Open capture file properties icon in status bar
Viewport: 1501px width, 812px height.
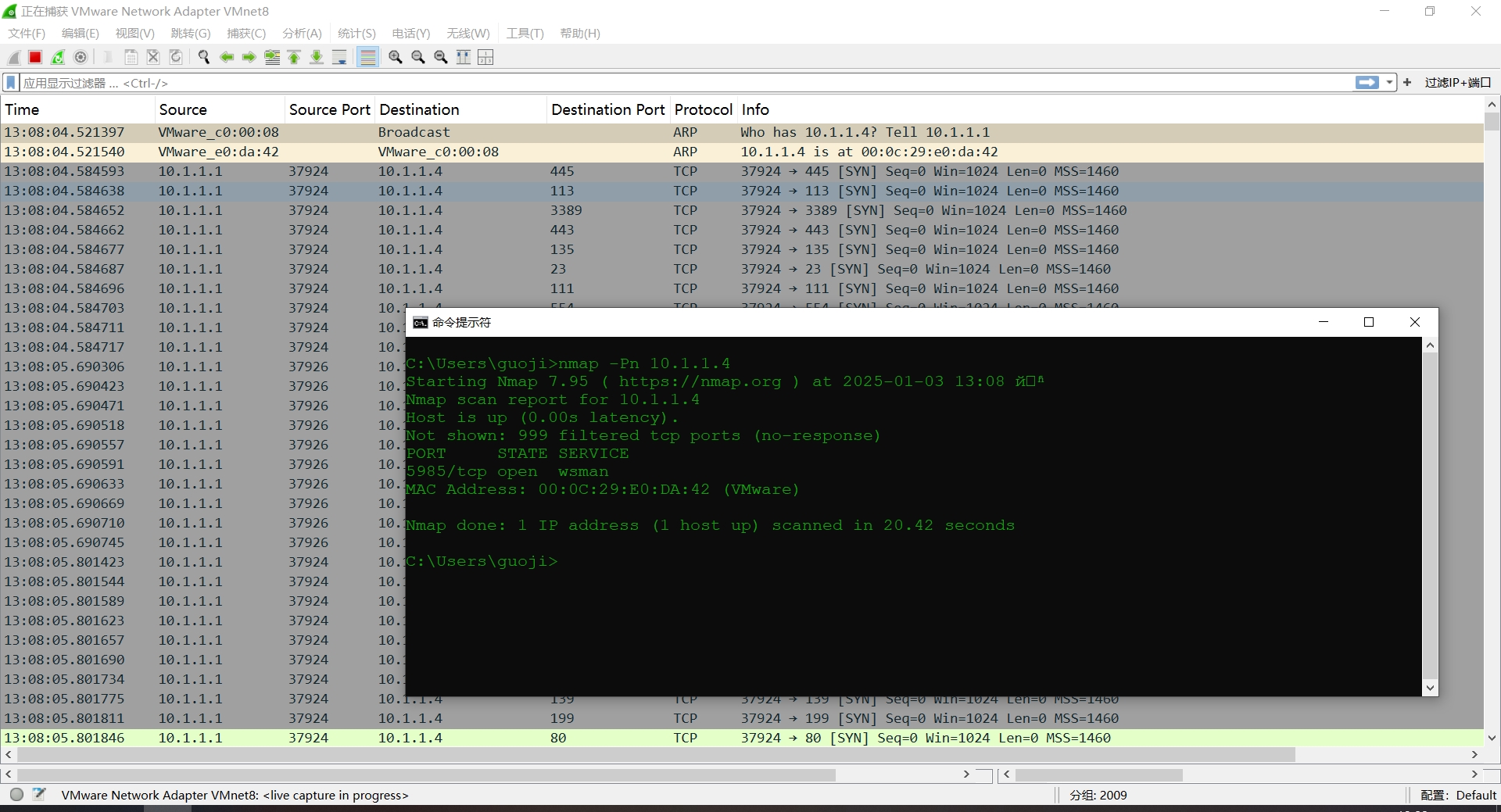39,795
